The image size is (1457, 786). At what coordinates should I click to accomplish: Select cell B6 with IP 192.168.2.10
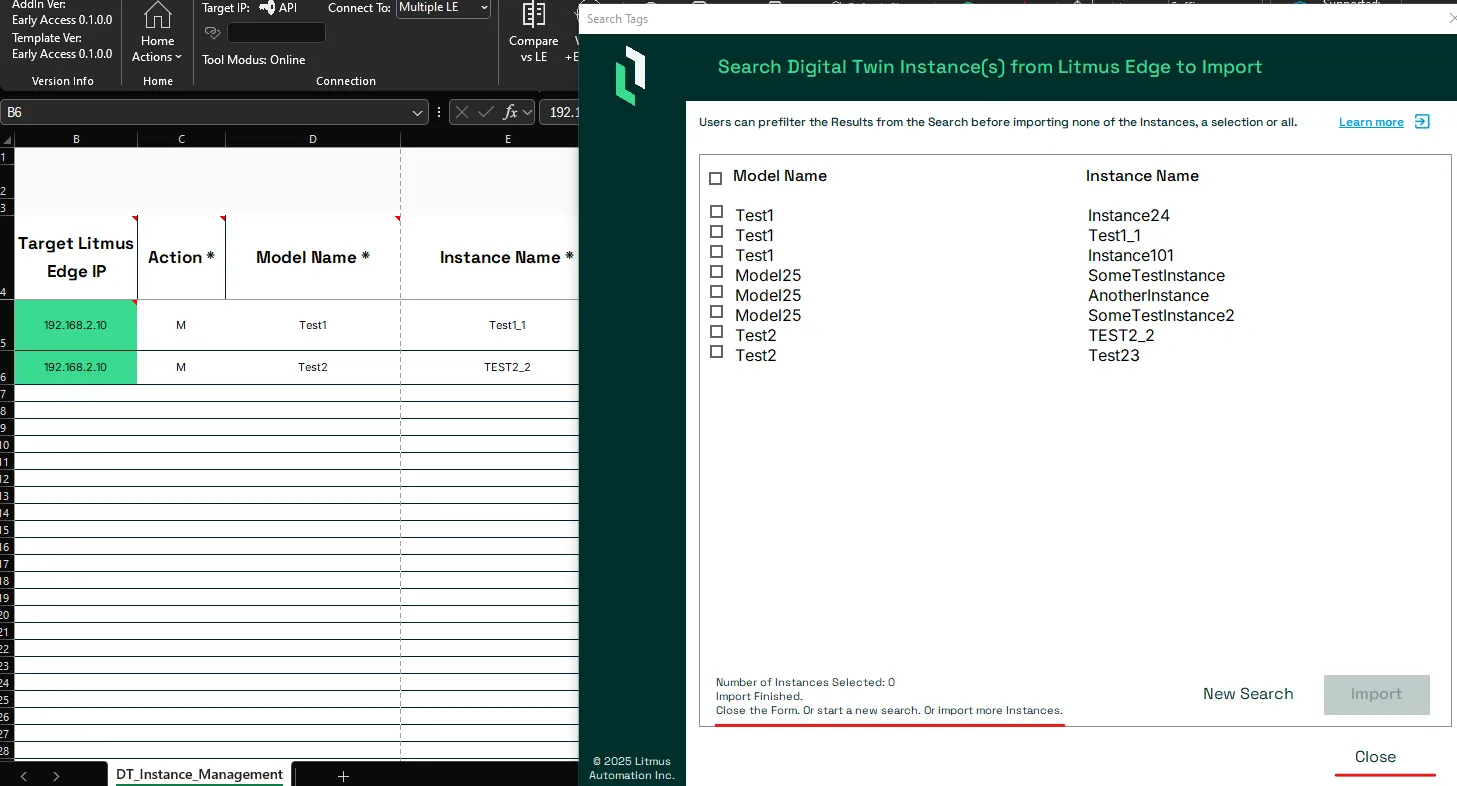click(x=76, y=367)
